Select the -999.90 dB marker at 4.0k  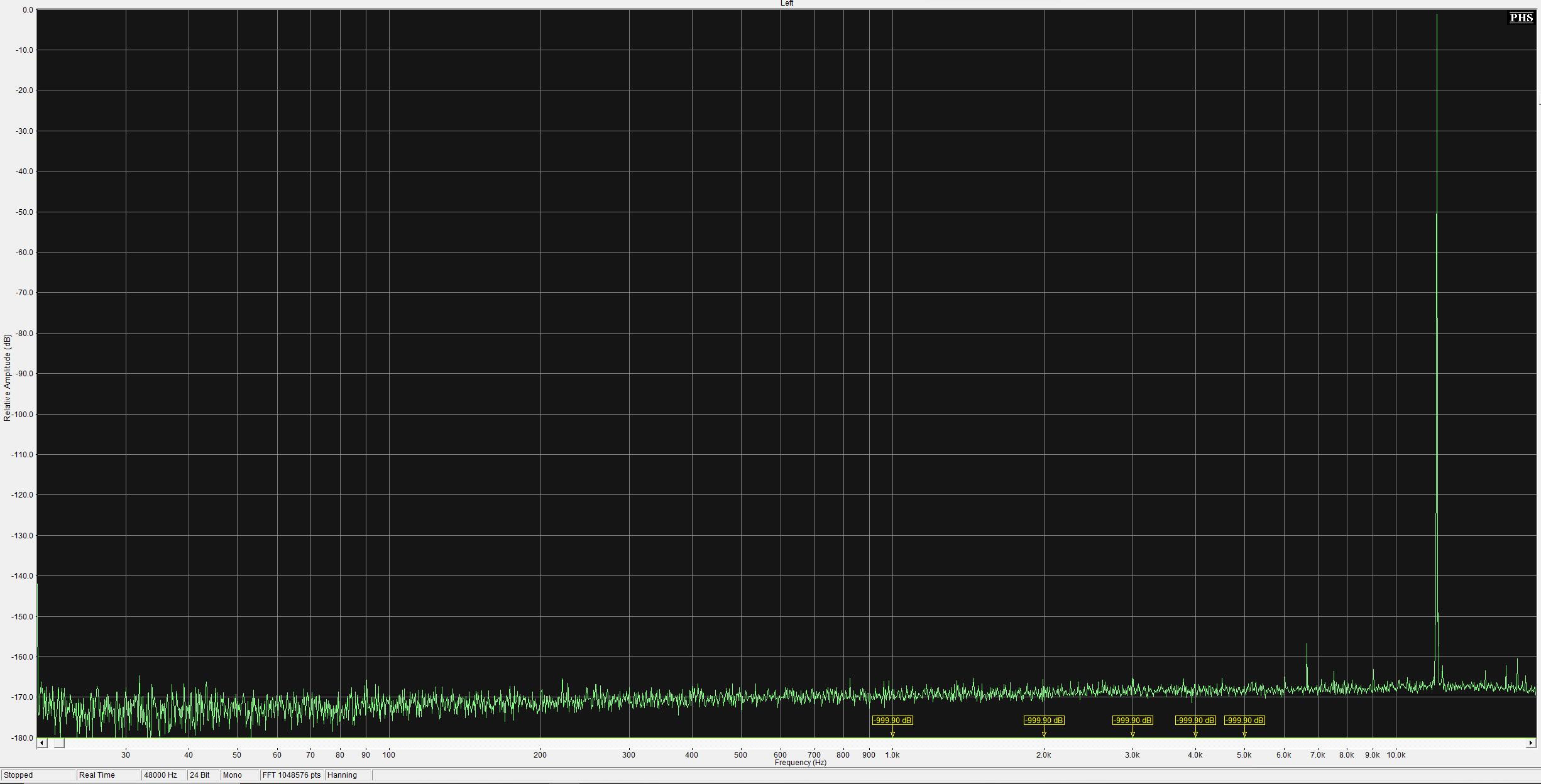pos(1195,721)
